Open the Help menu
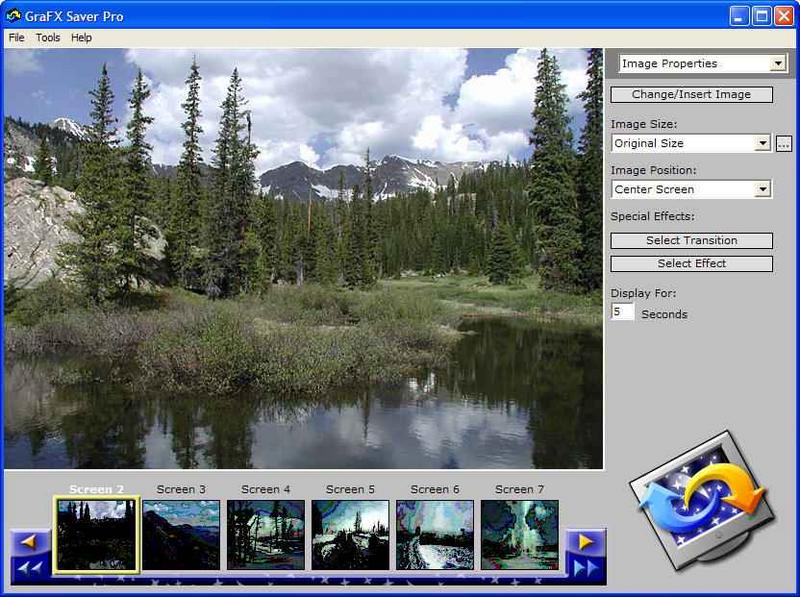The image size is (800, 597). pyautogui.click(x=81, y=37)
